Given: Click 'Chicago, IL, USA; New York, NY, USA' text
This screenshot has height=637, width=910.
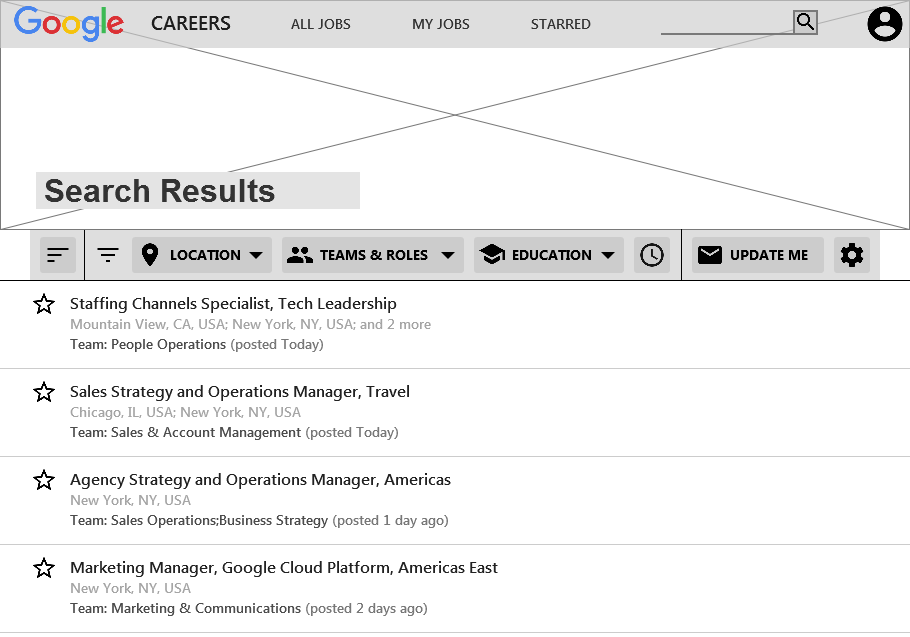Looking at the screenshot, I should [186, 412].
